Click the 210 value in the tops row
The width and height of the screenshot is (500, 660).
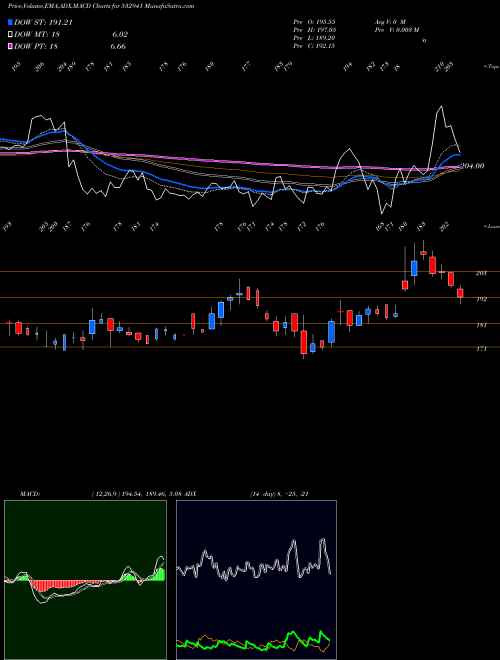point(439,67)
